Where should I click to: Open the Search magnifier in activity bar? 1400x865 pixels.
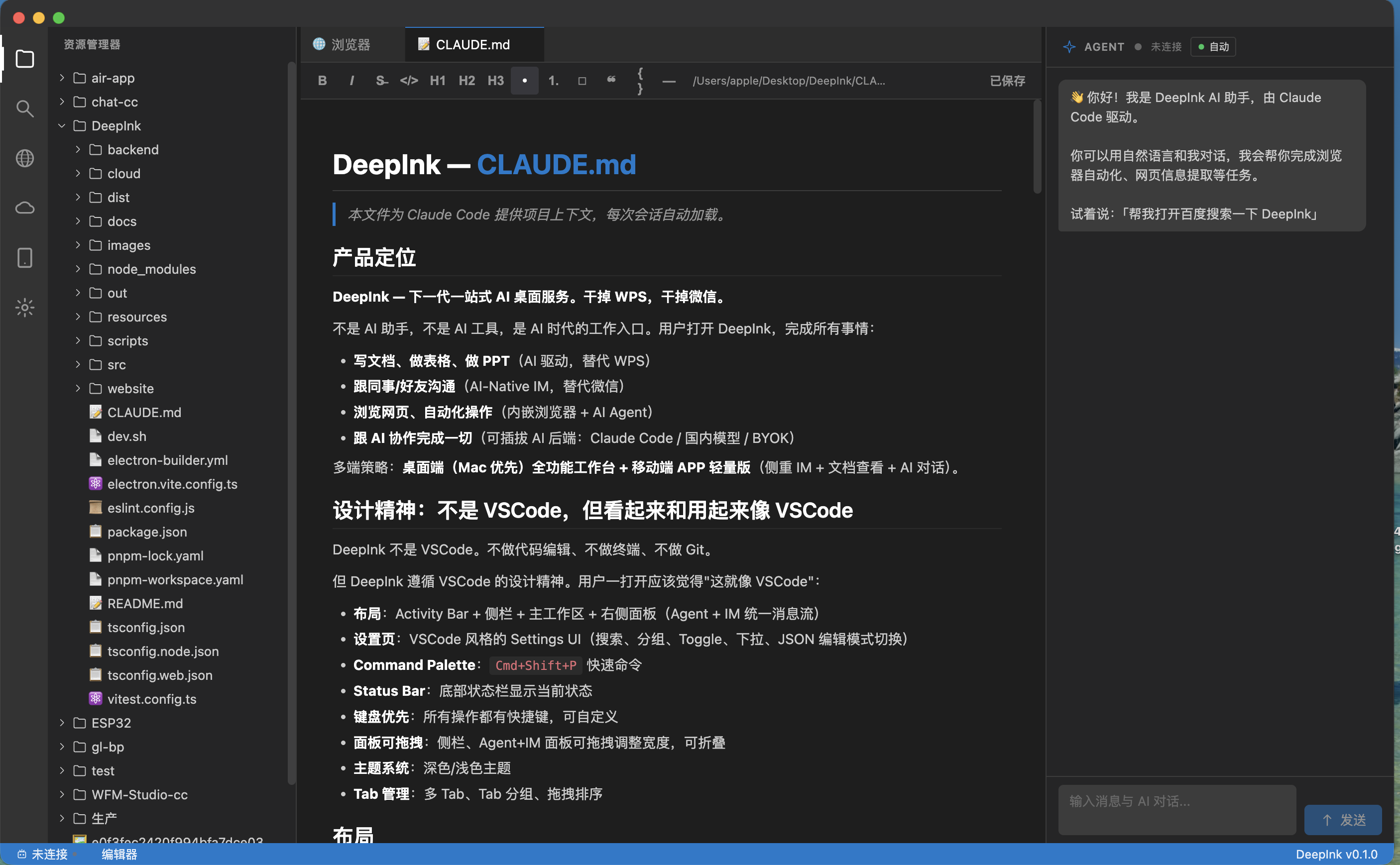point(24,108)
